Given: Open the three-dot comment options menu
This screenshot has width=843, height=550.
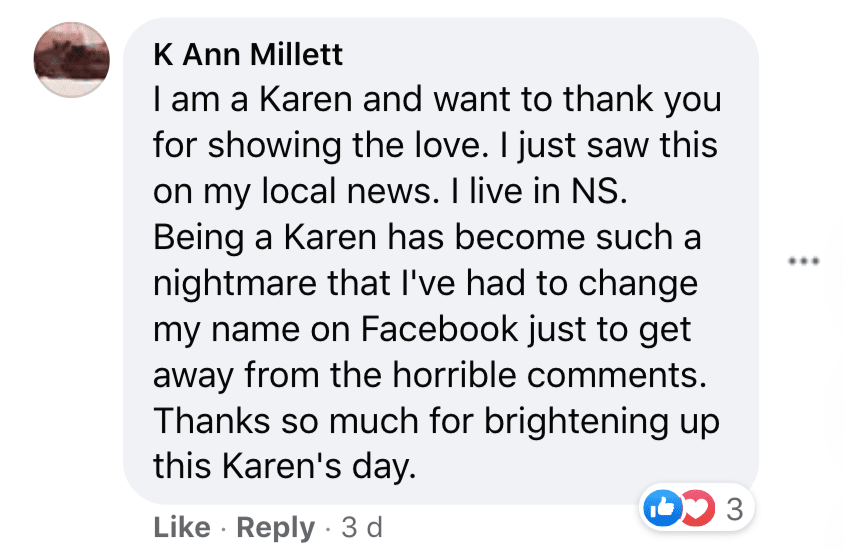Looking at the screenshot, I should (x=804, y=262).
